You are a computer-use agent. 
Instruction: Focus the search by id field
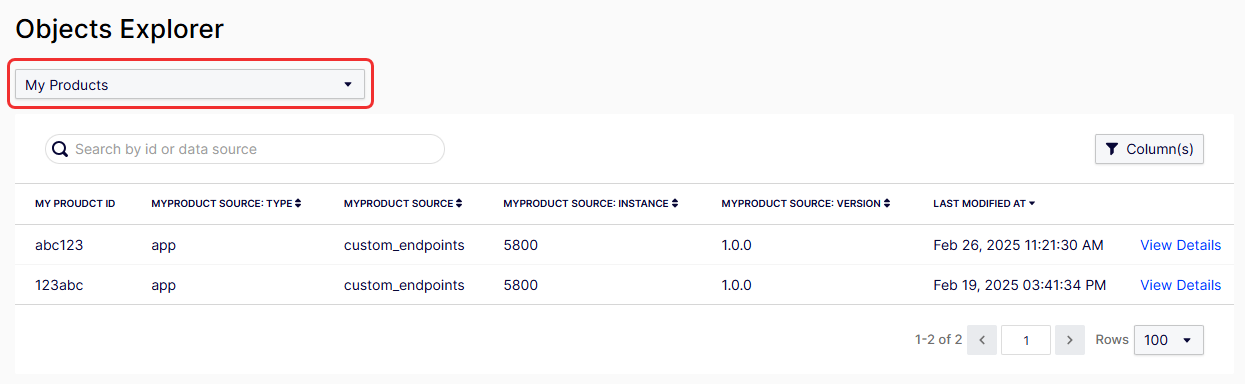click(x=245, y=149)
